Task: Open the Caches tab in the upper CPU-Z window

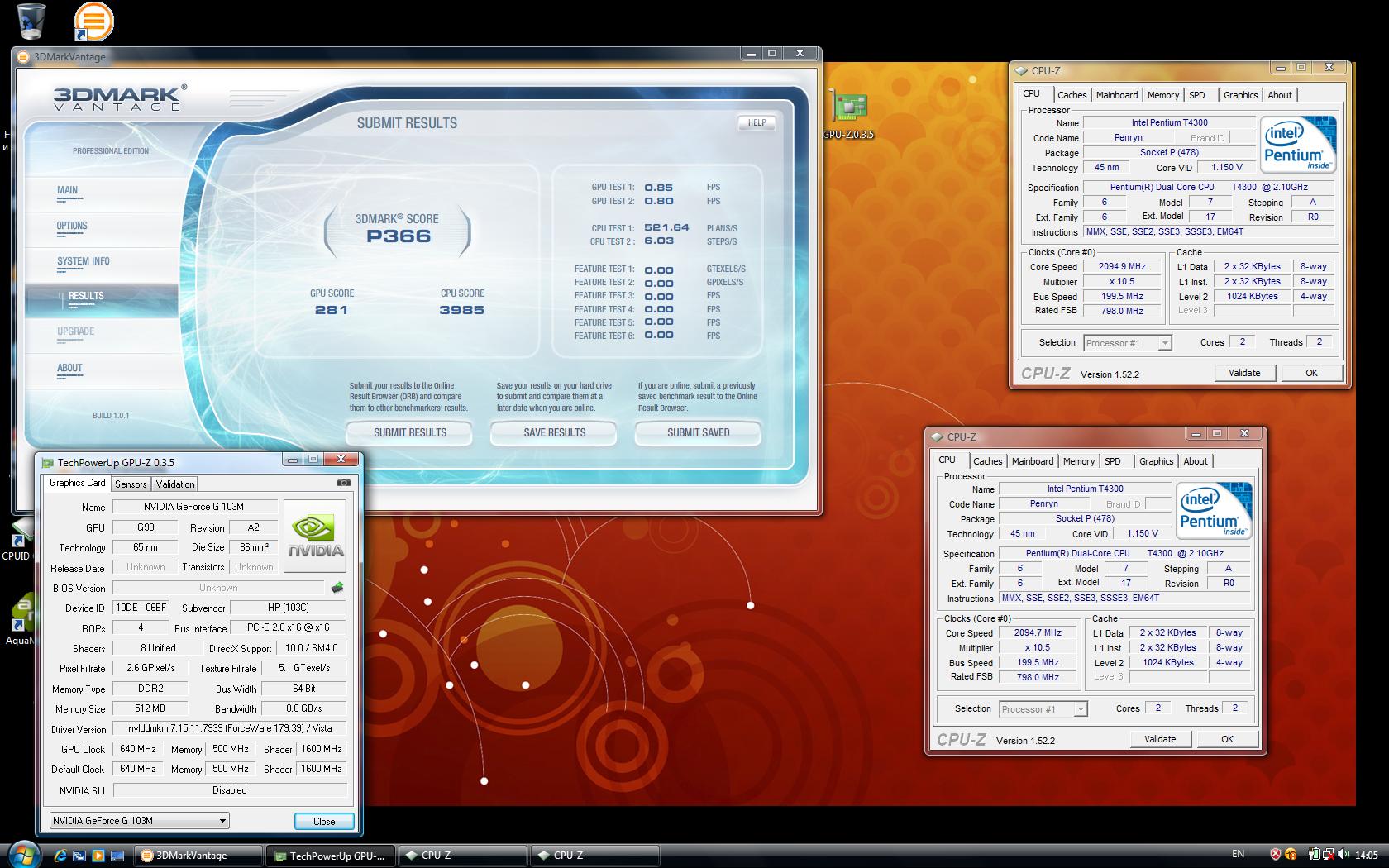Action: (x=1072, y=95)
